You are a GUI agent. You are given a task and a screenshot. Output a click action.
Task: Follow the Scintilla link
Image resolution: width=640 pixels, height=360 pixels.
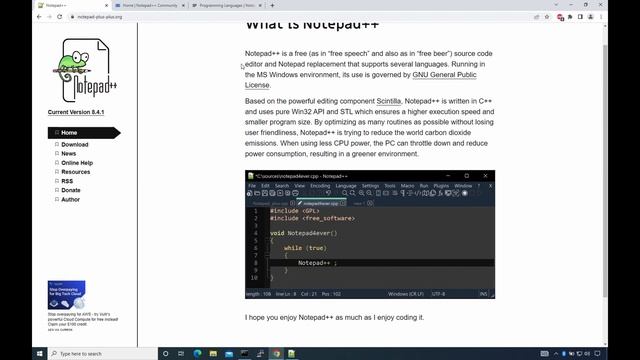click(389, 101)
